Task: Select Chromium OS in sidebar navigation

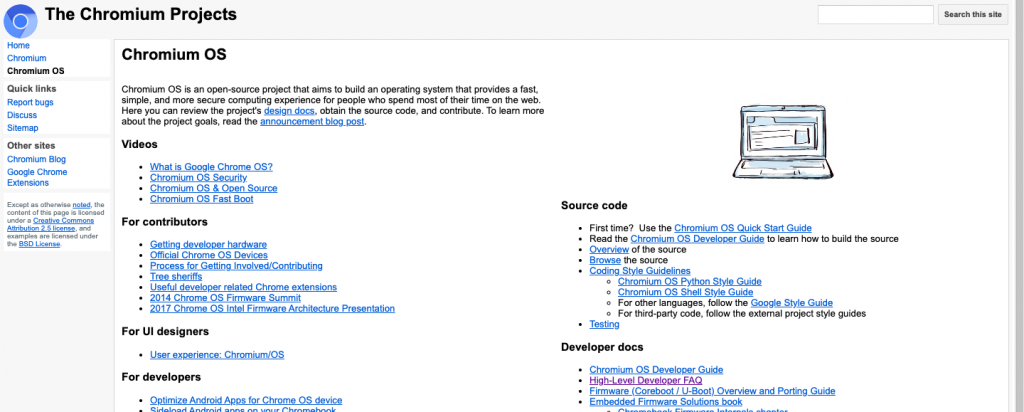Action: point(36,71)
